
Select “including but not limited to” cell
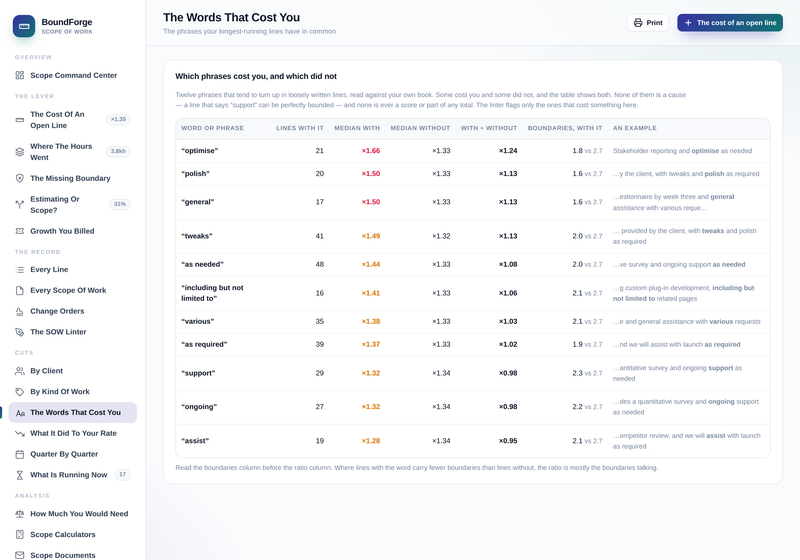tap(212, 293)
